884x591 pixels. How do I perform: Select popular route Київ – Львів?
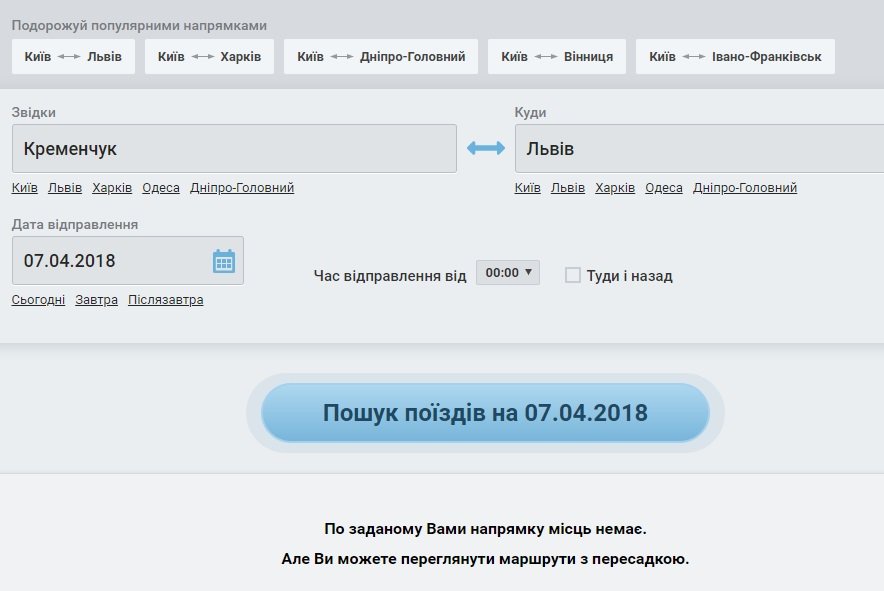click(x=73, y=57)
